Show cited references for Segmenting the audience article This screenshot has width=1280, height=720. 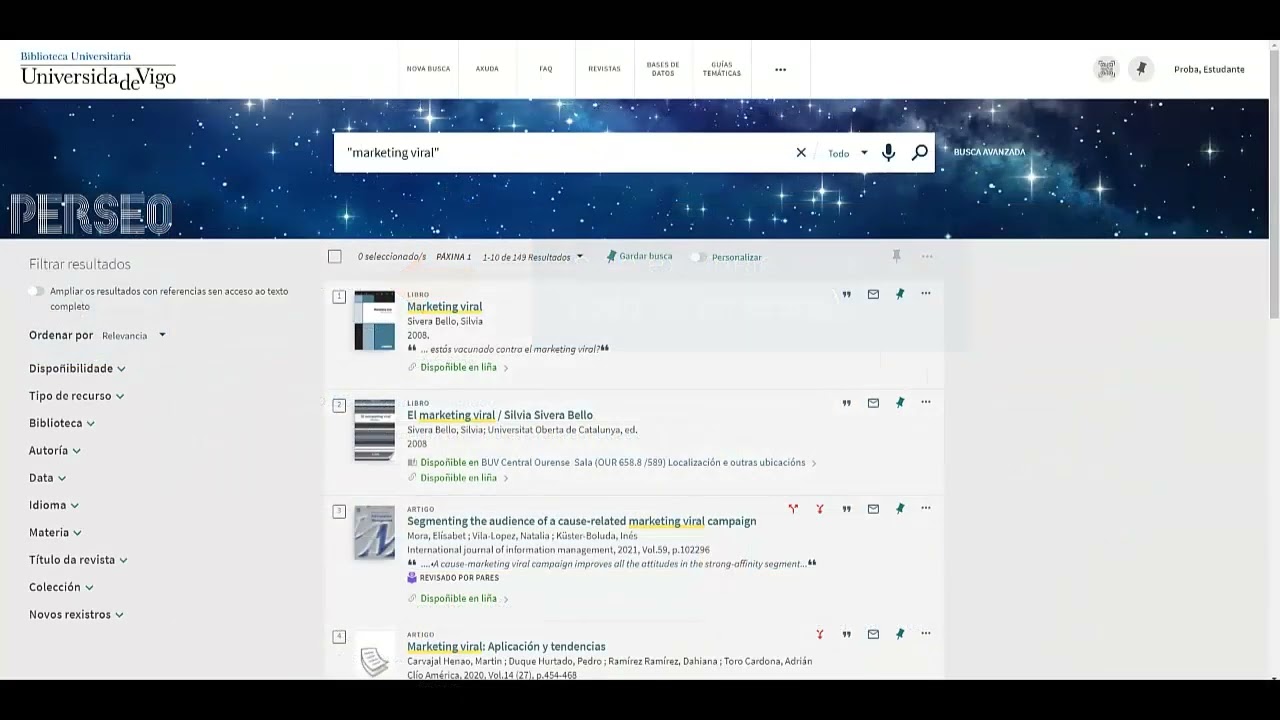click(820, 509)
